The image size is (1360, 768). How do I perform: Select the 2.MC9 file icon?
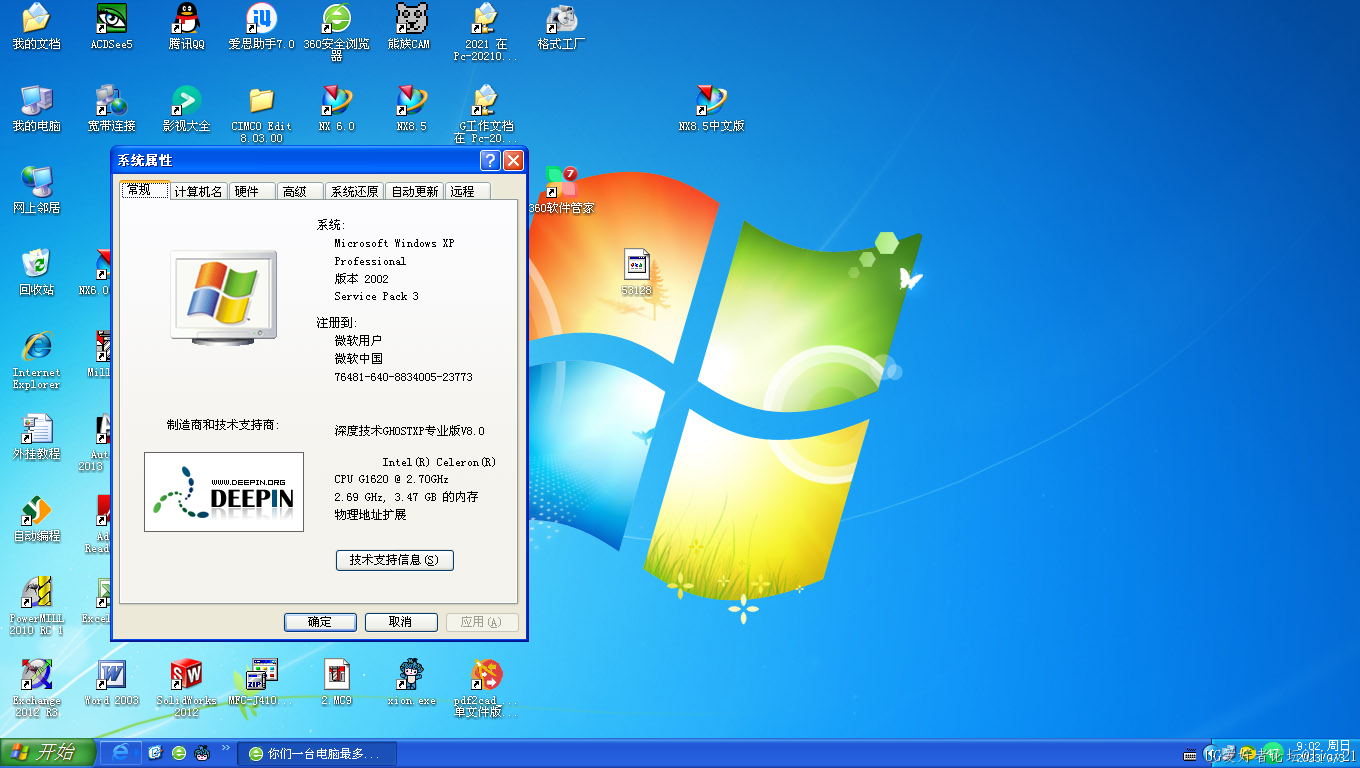(336, 683)
